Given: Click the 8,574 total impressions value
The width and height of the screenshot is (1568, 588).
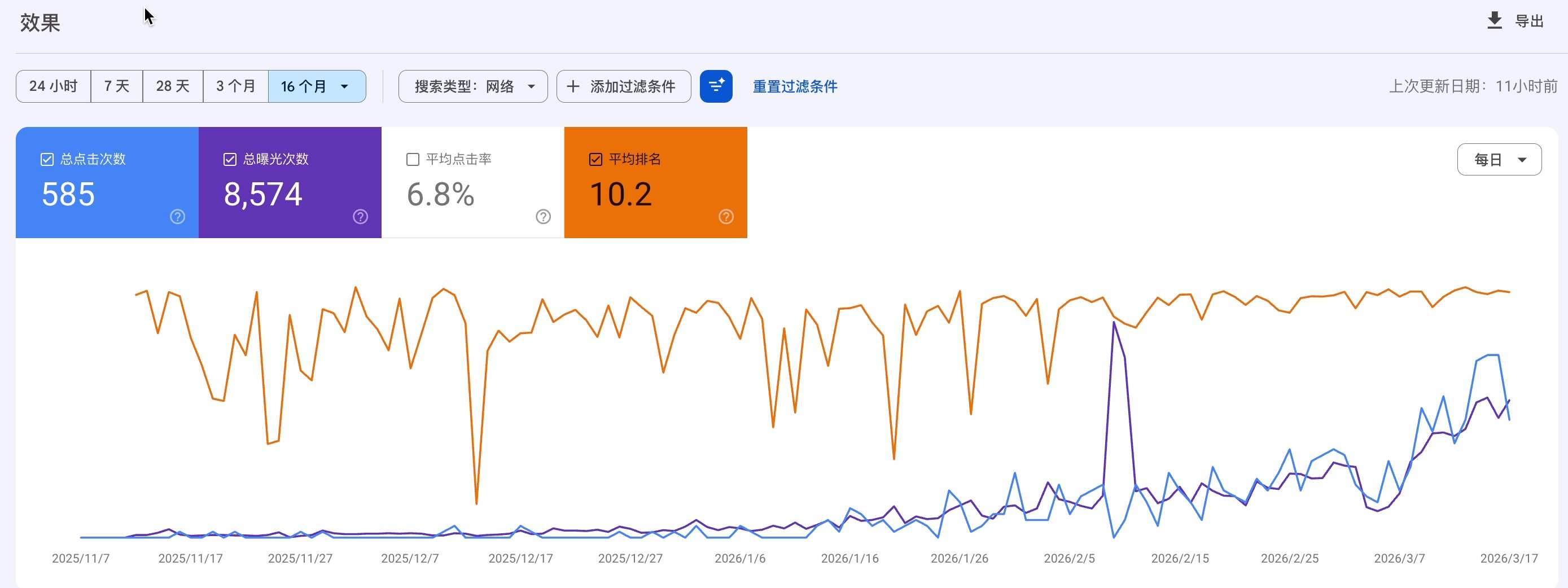Looking at the screenshot, I should [x=263, y=195].
